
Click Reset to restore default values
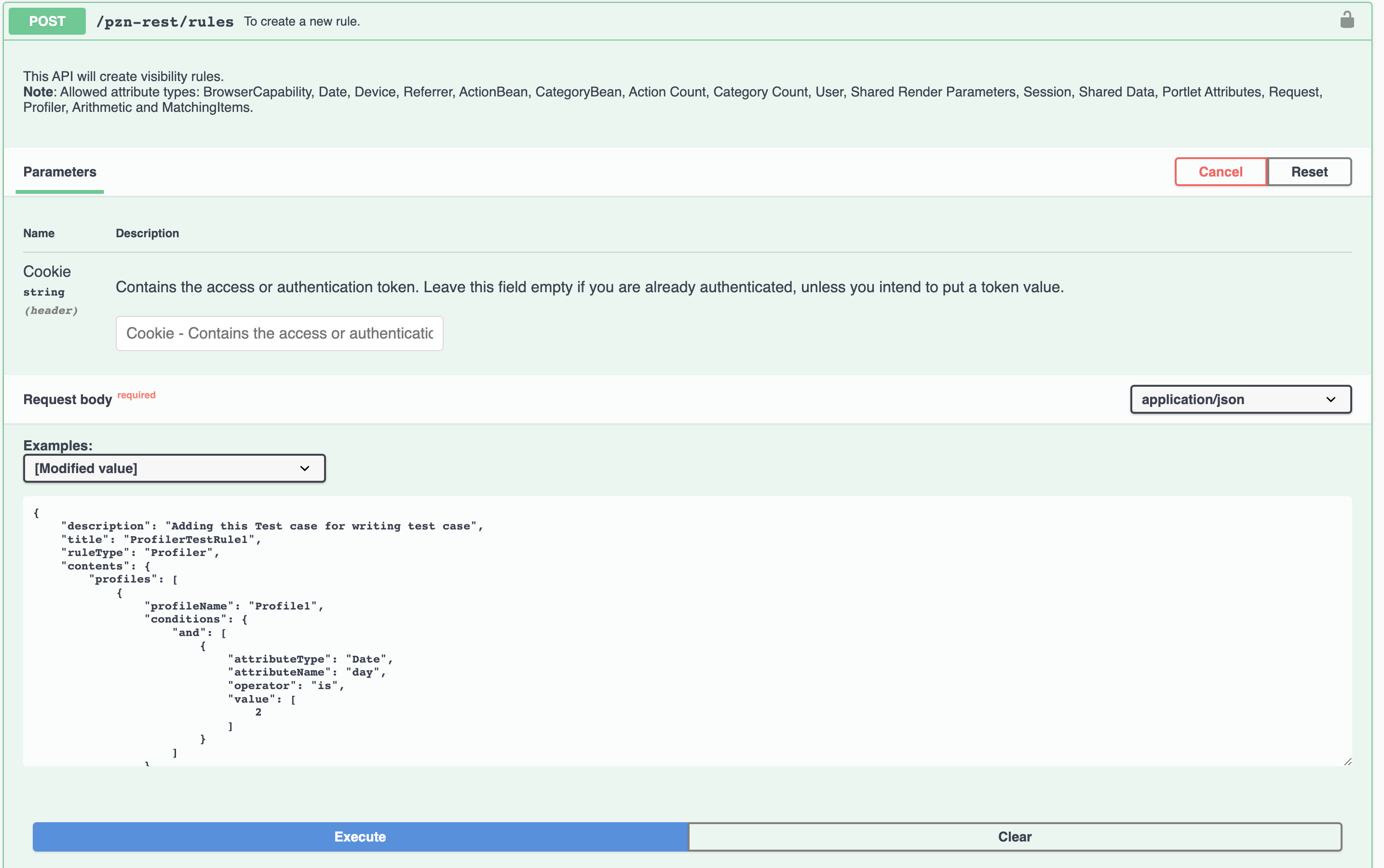tap(1309, 171)
